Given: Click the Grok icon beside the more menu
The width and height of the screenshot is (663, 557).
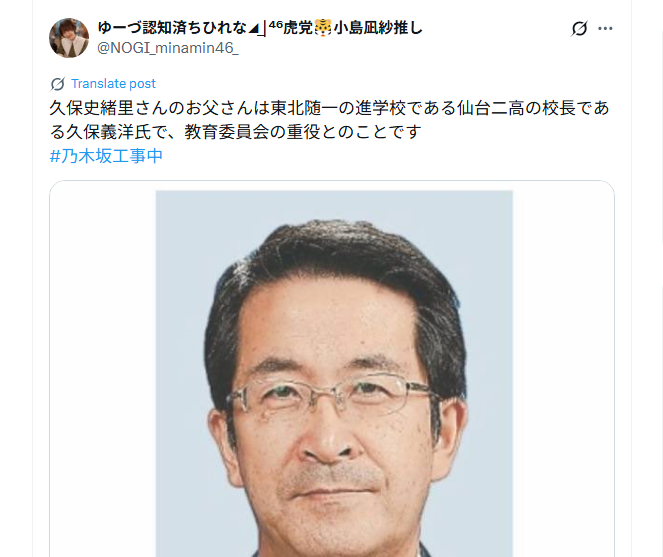Looking at the screenshot, I should (x=579, y=28).
